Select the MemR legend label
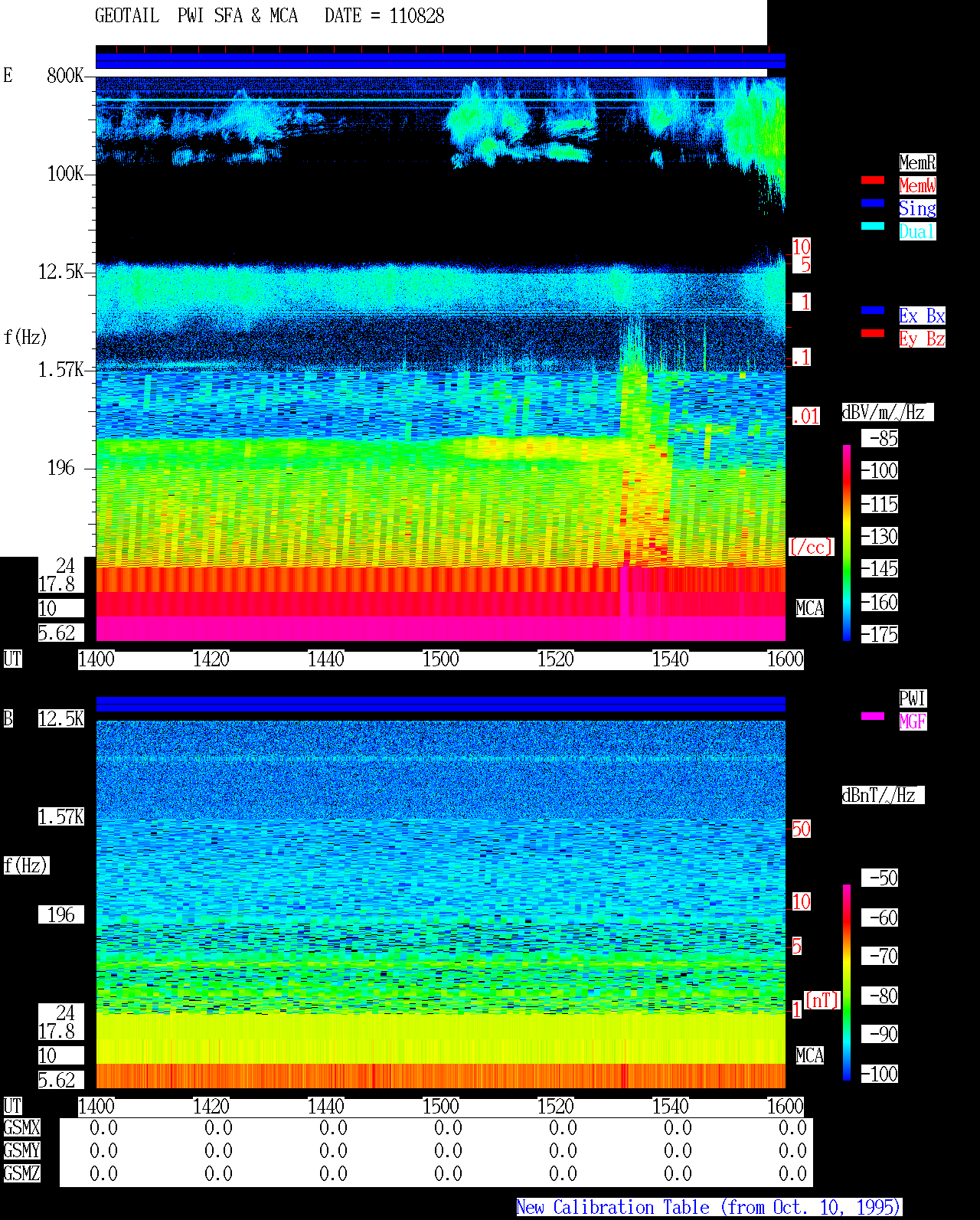Viewport: 980px width, 1220px height. (x=917, y=162)
